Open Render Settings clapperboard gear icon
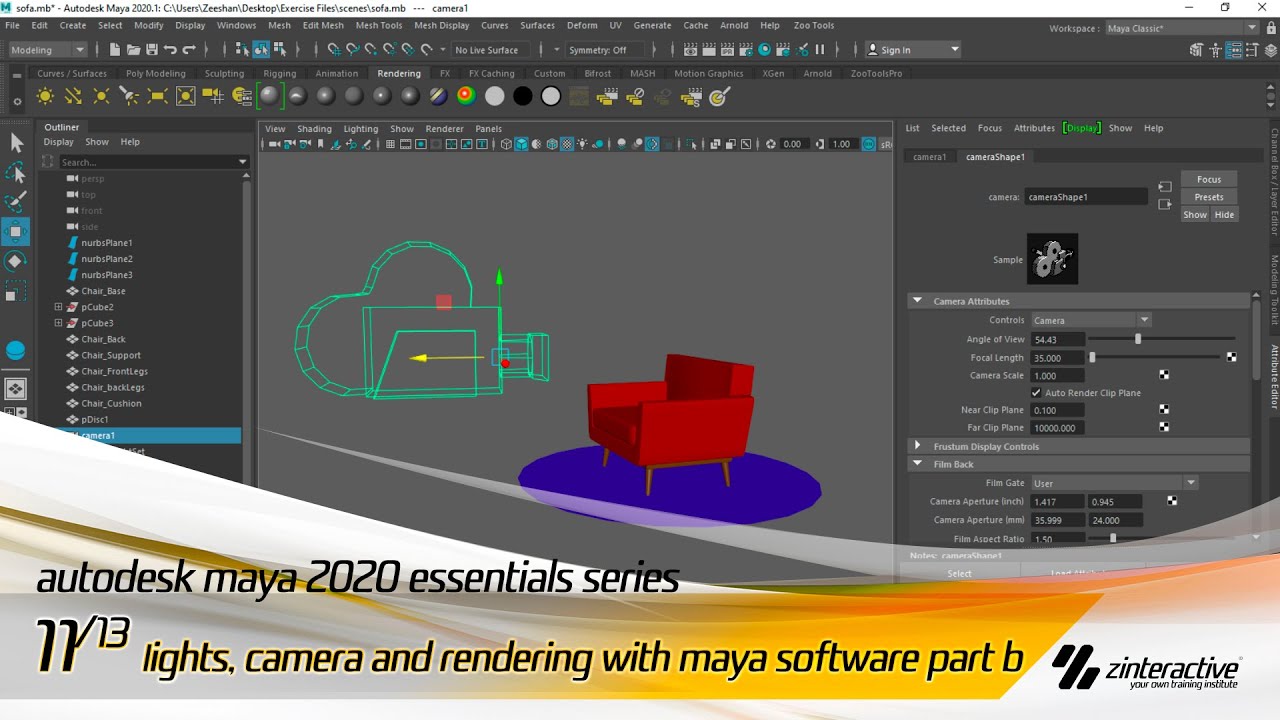 746,49
